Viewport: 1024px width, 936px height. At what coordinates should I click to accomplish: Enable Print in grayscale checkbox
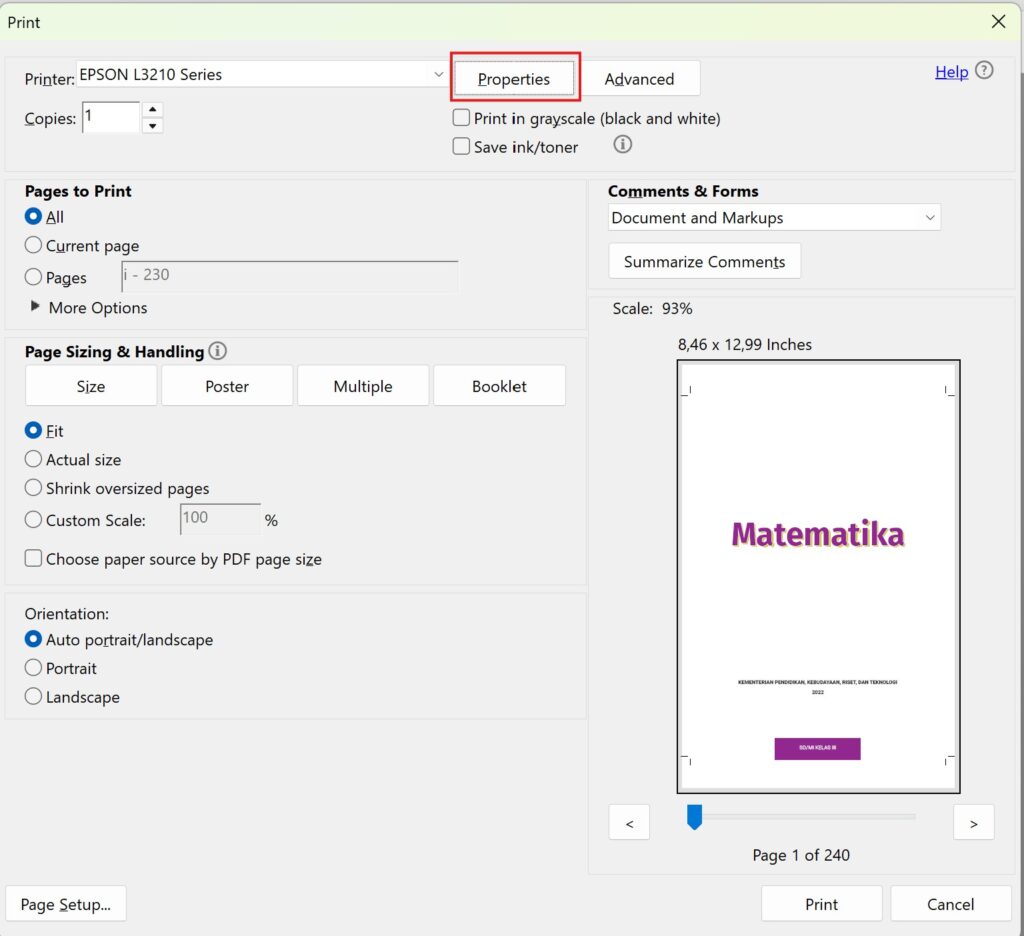461,118
